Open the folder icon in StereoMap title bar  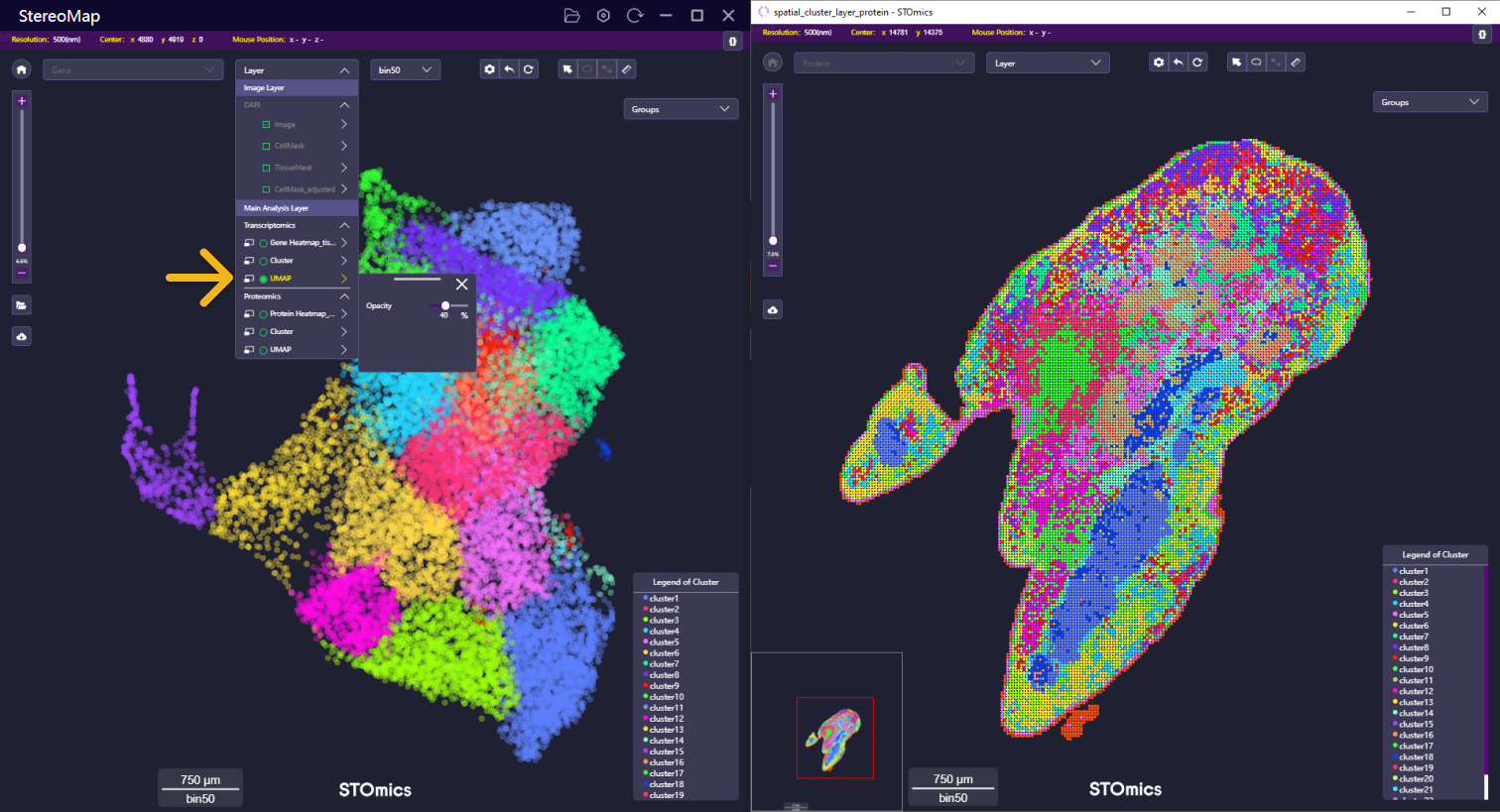pyautogui.click(x=571, y=16)
